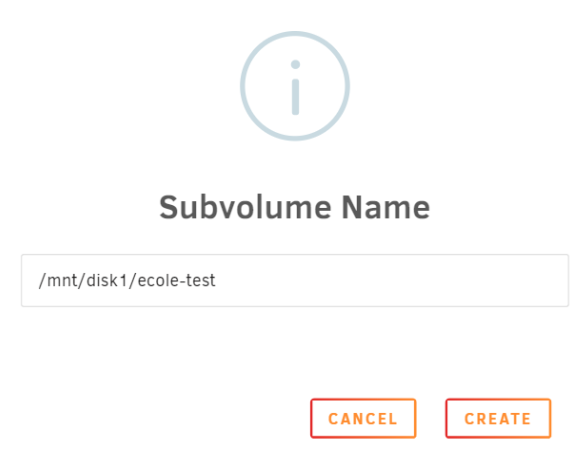Click the CANCEL button

[363, 418]
